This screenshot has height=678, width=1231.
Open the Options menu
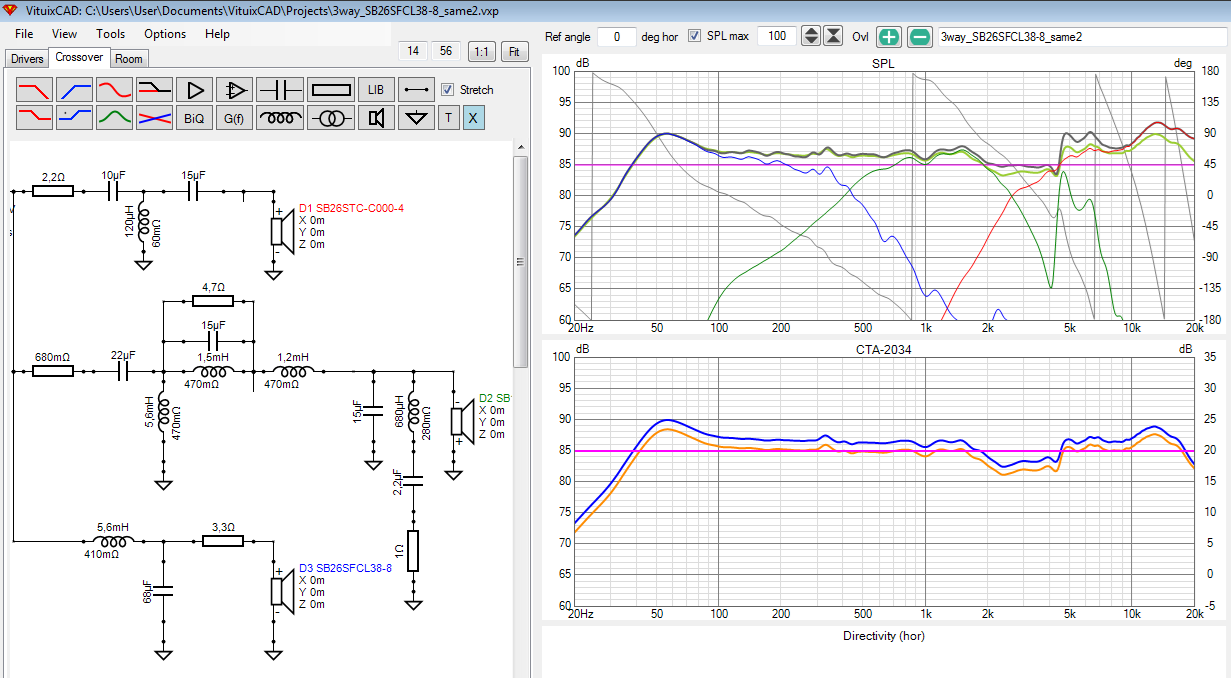[x=164, y=33]
